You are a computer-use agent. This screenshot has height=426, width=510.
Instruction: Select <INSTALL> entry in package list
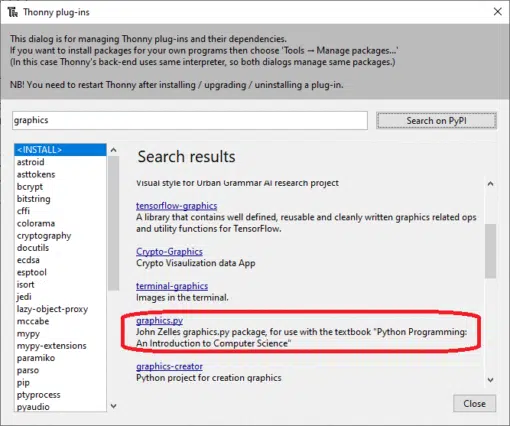(60, 150)
